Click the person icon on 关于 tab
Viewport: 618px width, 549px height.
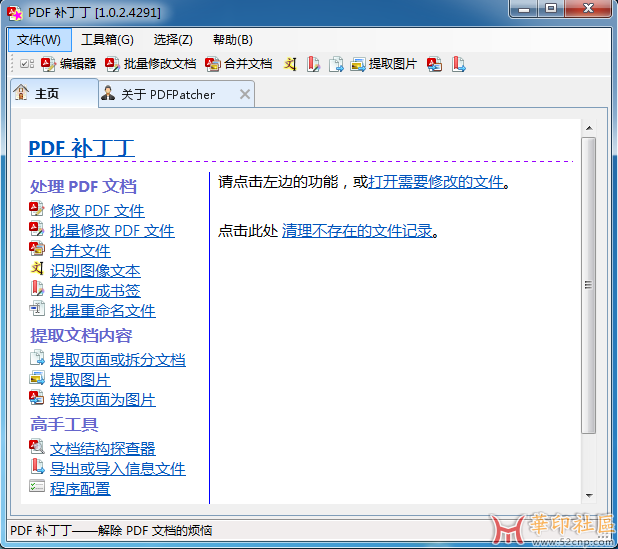108,93
